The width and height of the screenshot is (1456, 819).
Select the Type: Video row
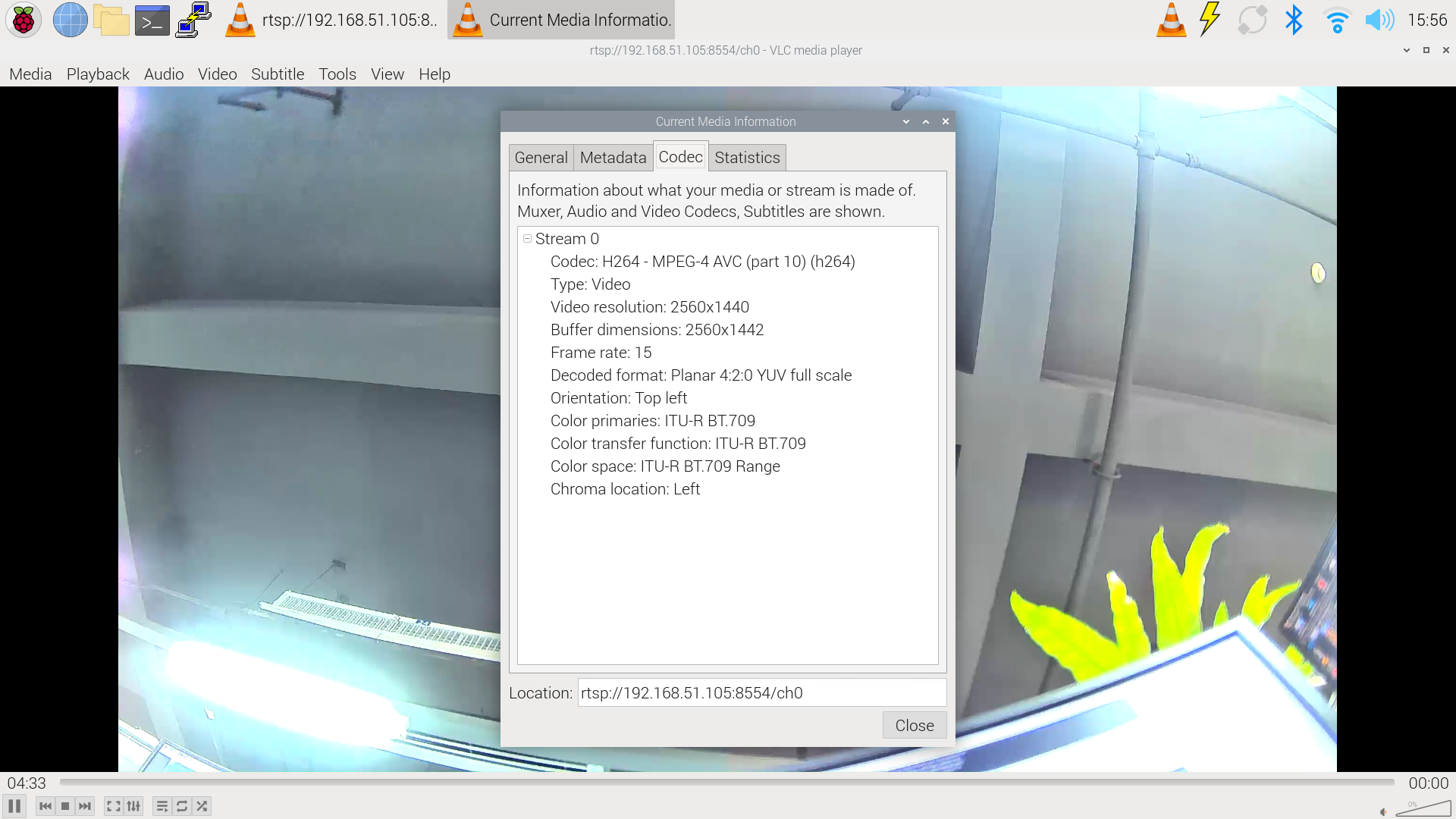point(591,284)
